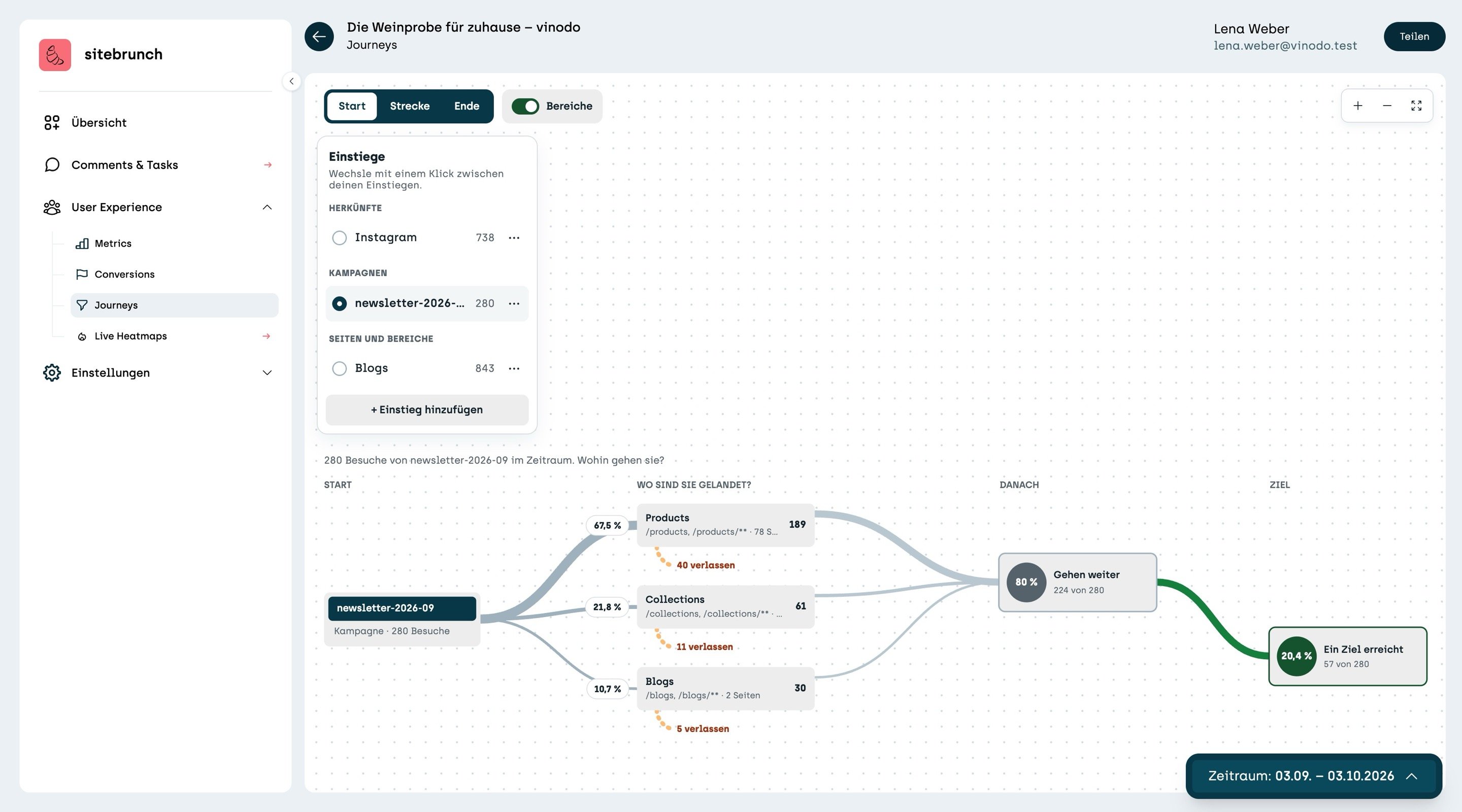Go back with the arrow button
Screen dimensions: 1462x812
point(319,37)
